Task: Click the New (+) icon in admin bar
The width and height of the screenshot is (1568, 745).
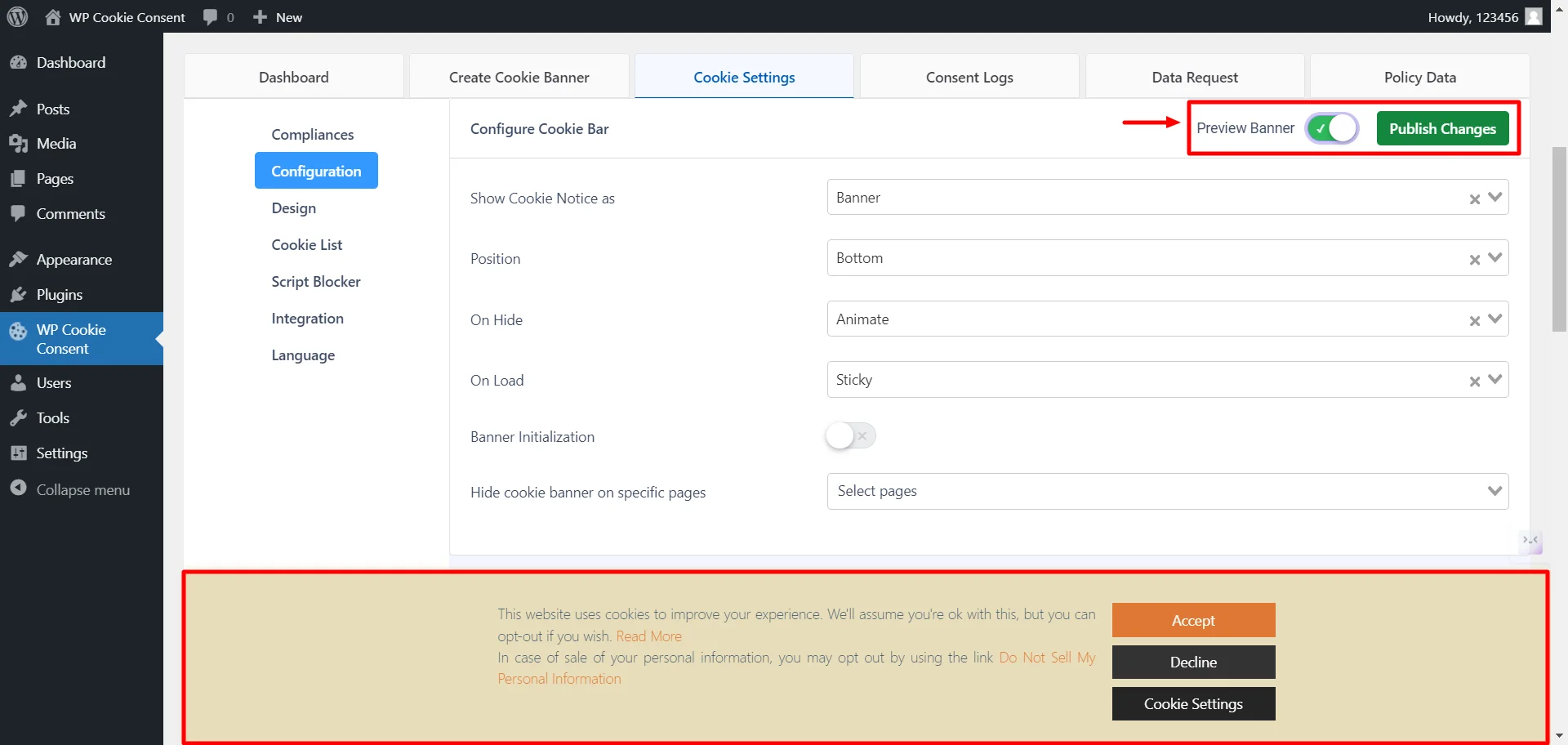Action: pyautogui.click(x=259, y=16)
